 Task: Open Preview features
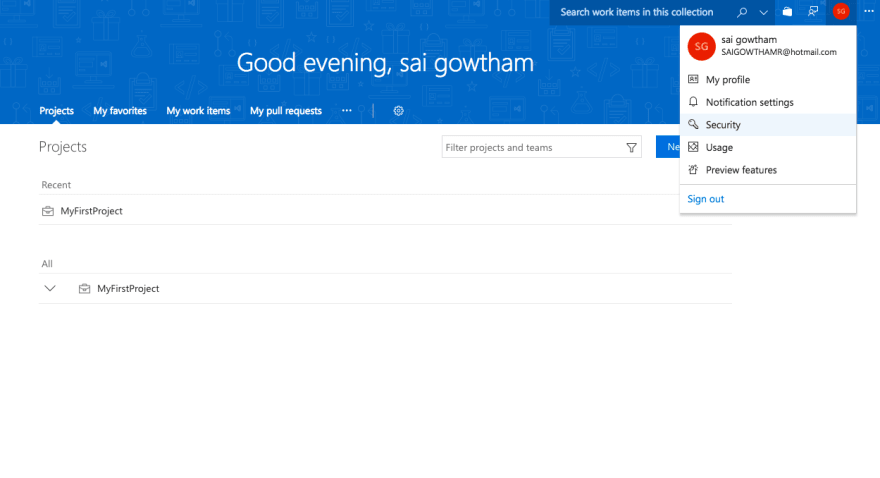pyautogui.click(x=768, y=169)
